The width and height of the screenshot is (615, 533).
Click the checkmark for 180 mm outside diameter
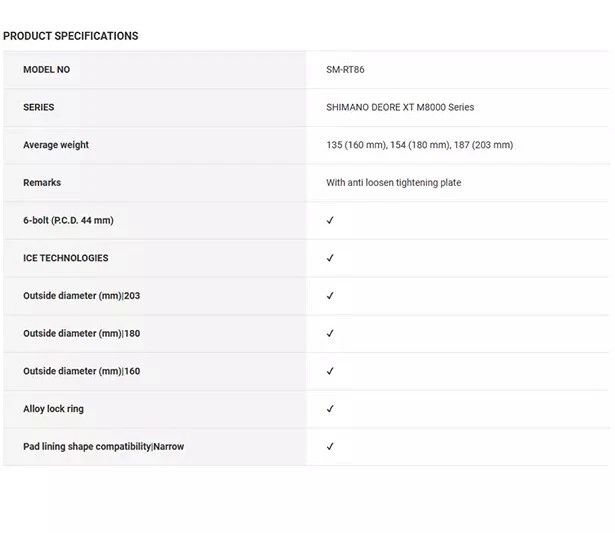(x=330, y=334)
